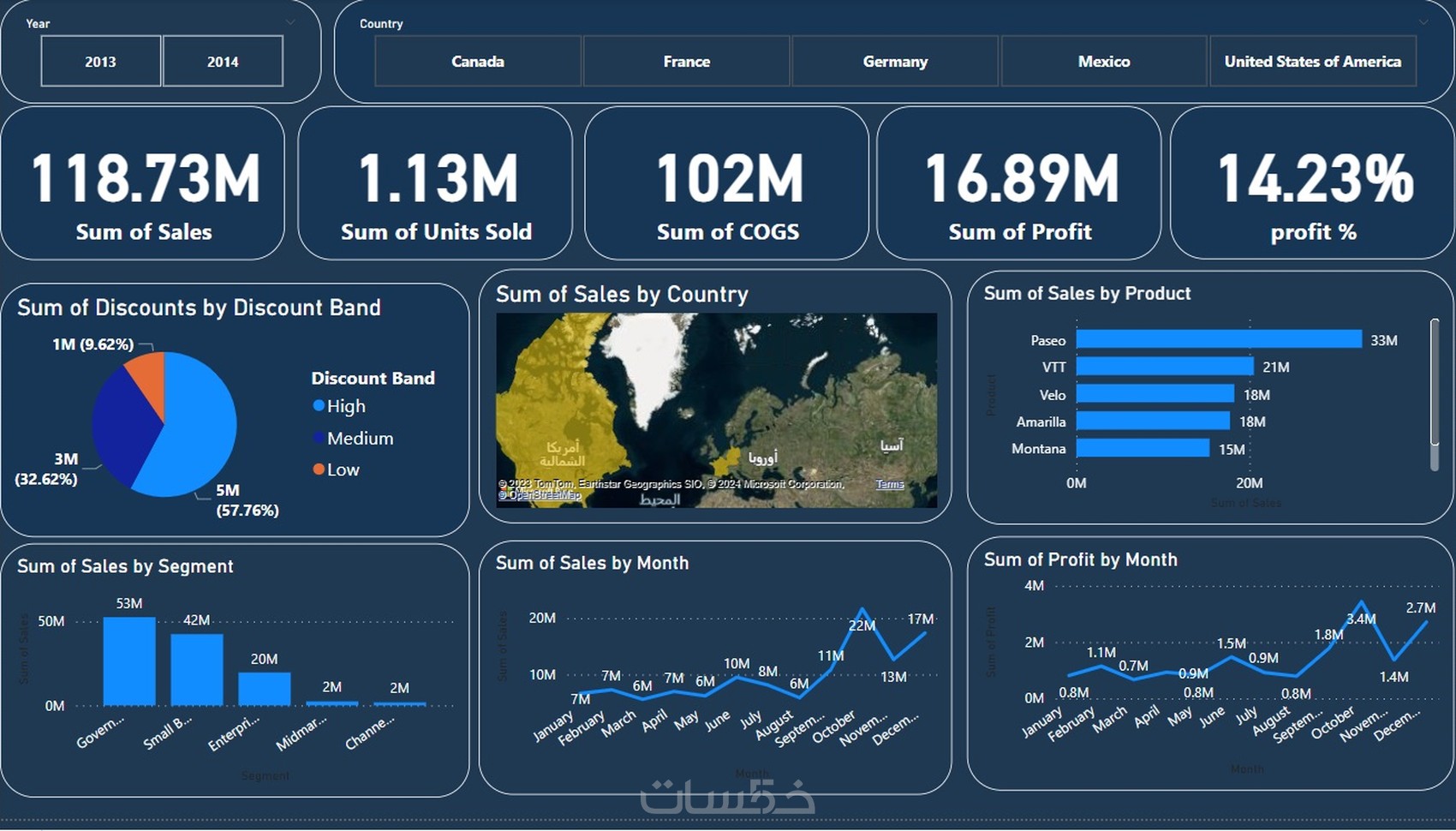1456x831 pixels.
Task: Choose Mexico in the Country slicer
Action: (x=1104, y=61)
